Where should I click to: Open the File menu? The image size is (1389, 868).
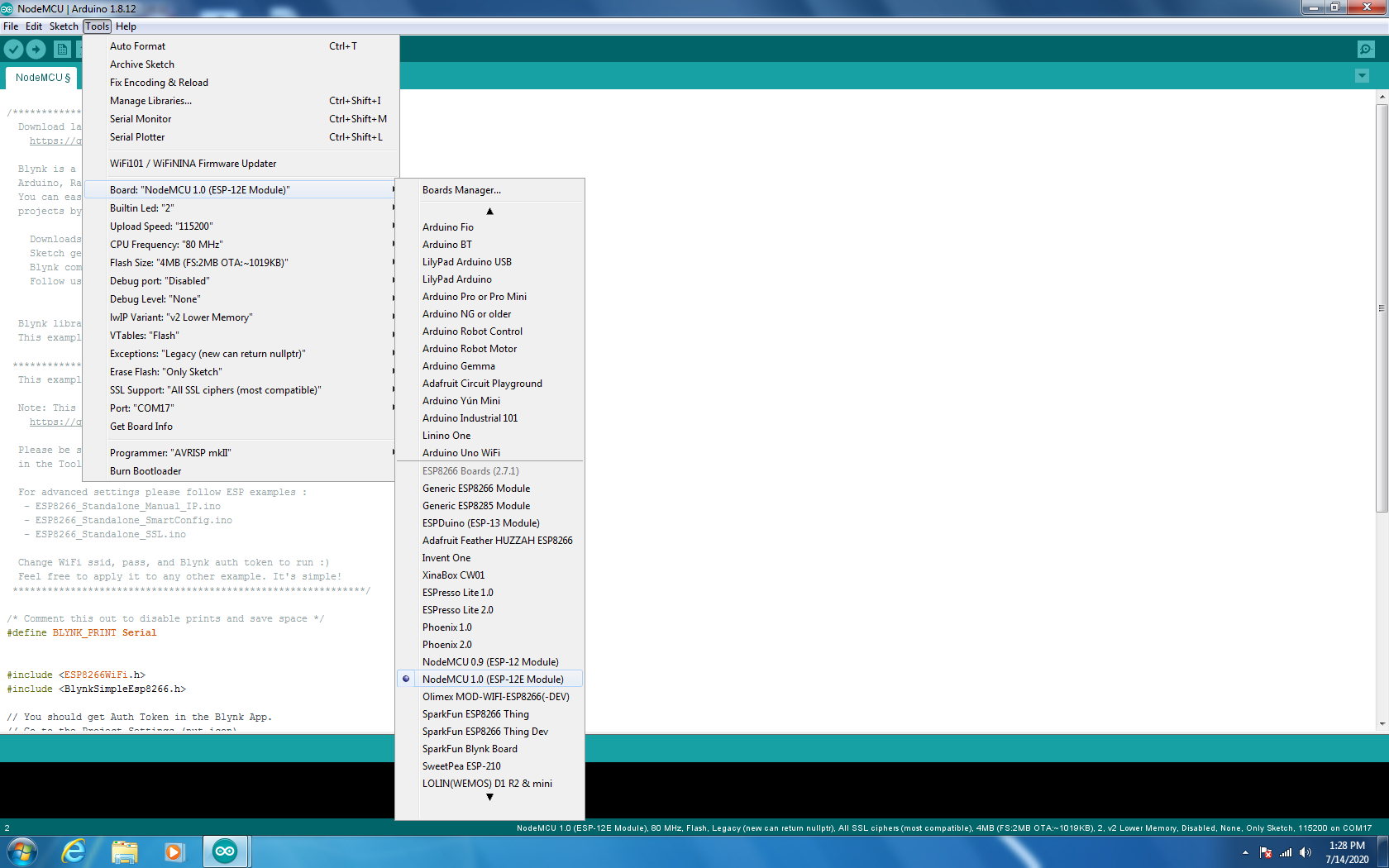(11, 26)
